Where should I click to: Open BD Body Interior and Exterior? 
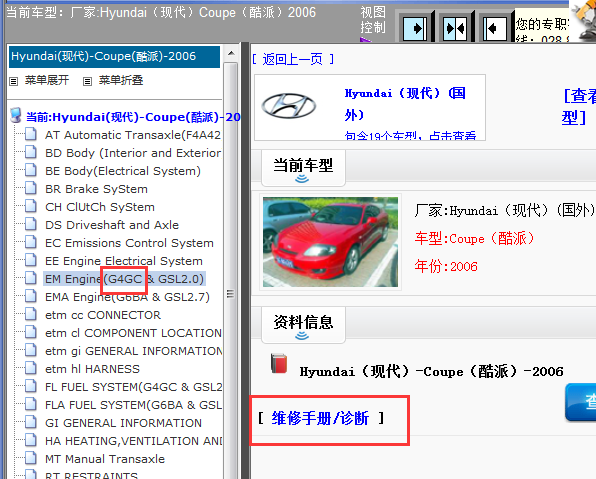(x=133, y=153)
